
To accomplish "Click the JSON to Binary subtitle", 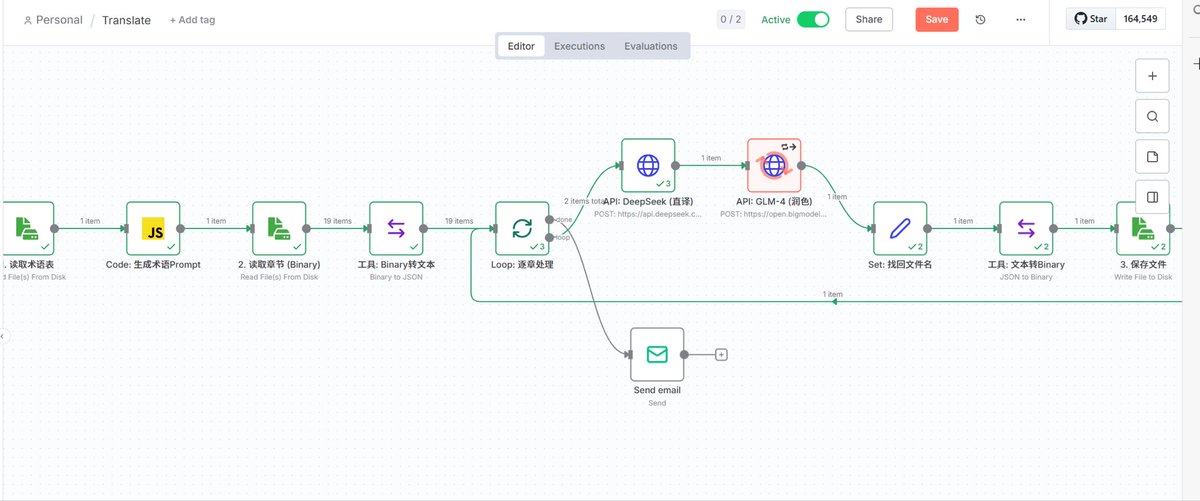I will pyautogui.click(x=1026, y=277).
